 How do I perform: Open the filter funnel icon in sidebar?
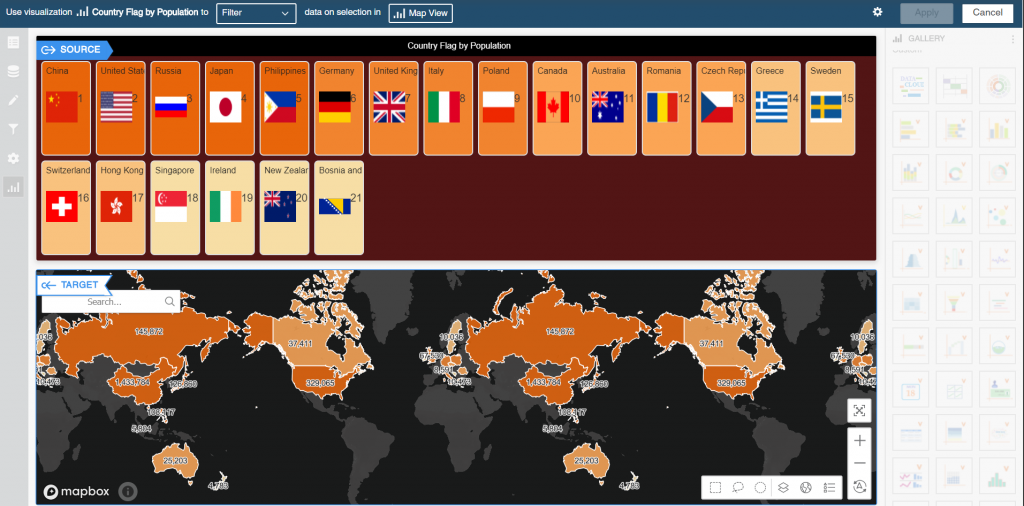coord(13,129)
